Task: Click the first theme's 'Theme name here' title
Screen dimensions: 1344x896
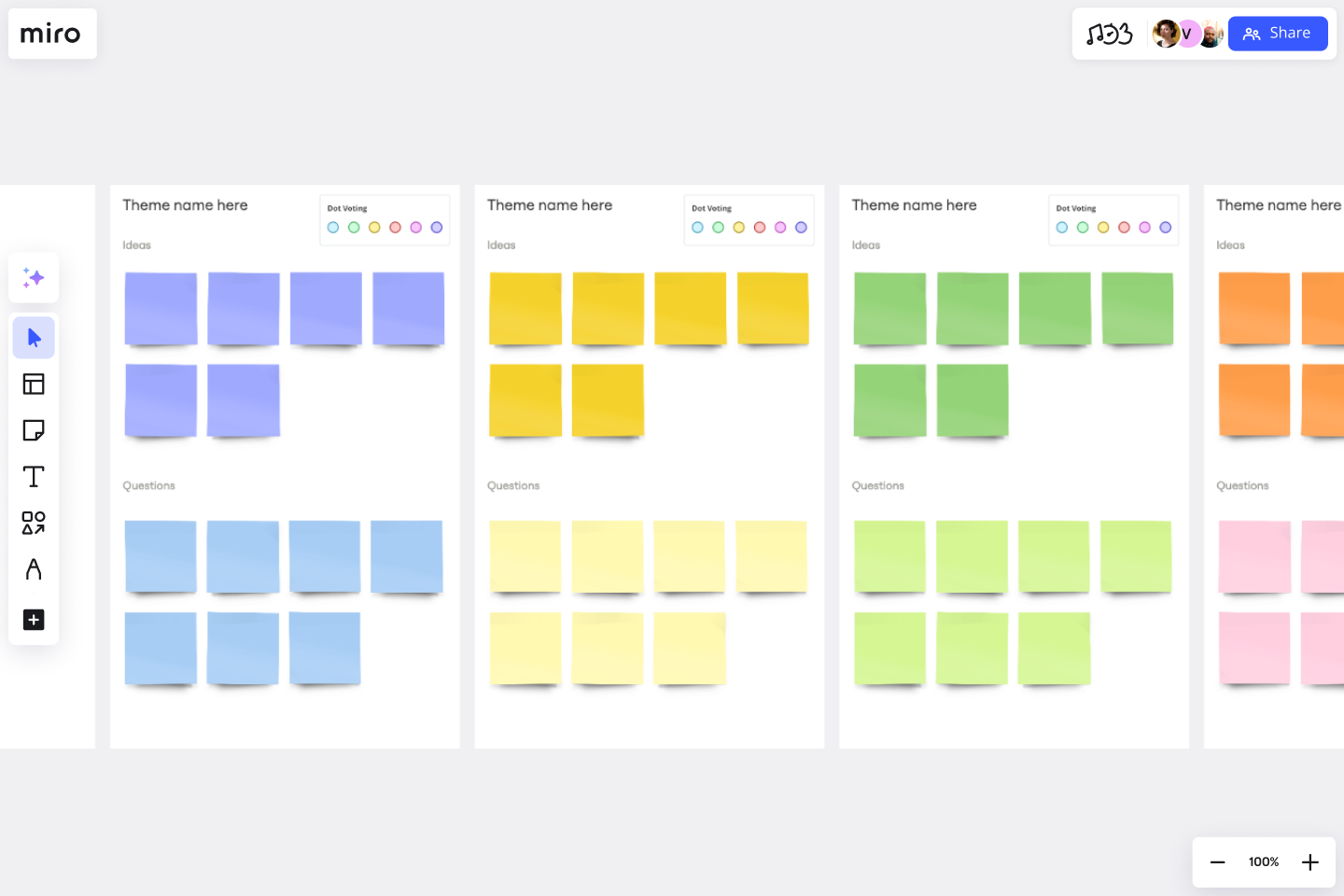Action: pos(185,205)
